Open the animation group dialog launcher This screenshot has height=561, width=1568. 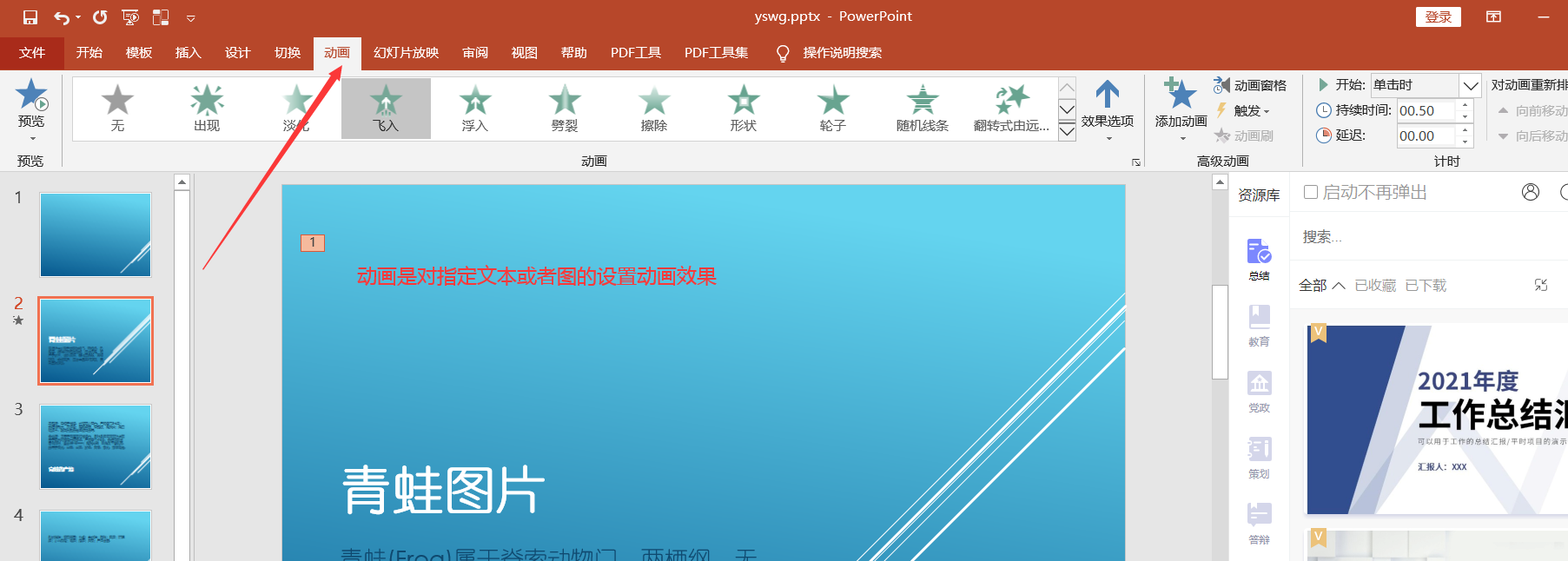coord(1135,162)
